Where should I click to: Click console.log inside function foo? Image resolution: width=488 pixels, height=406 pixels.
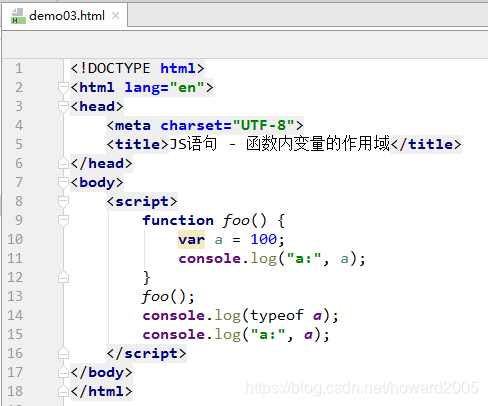(x=228, y=259)
